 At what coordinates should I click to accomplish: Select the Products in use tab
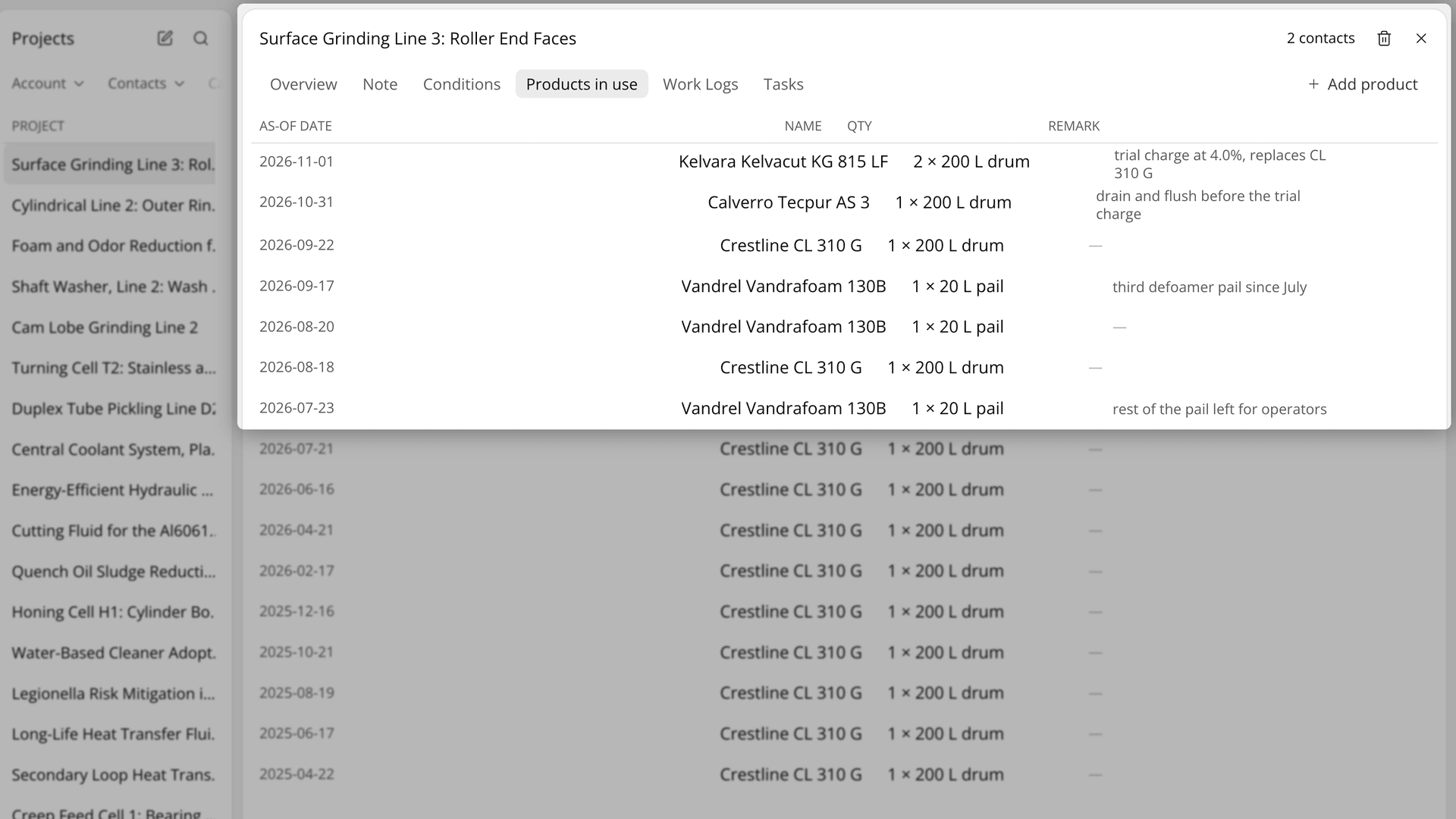tap(582, 84)
